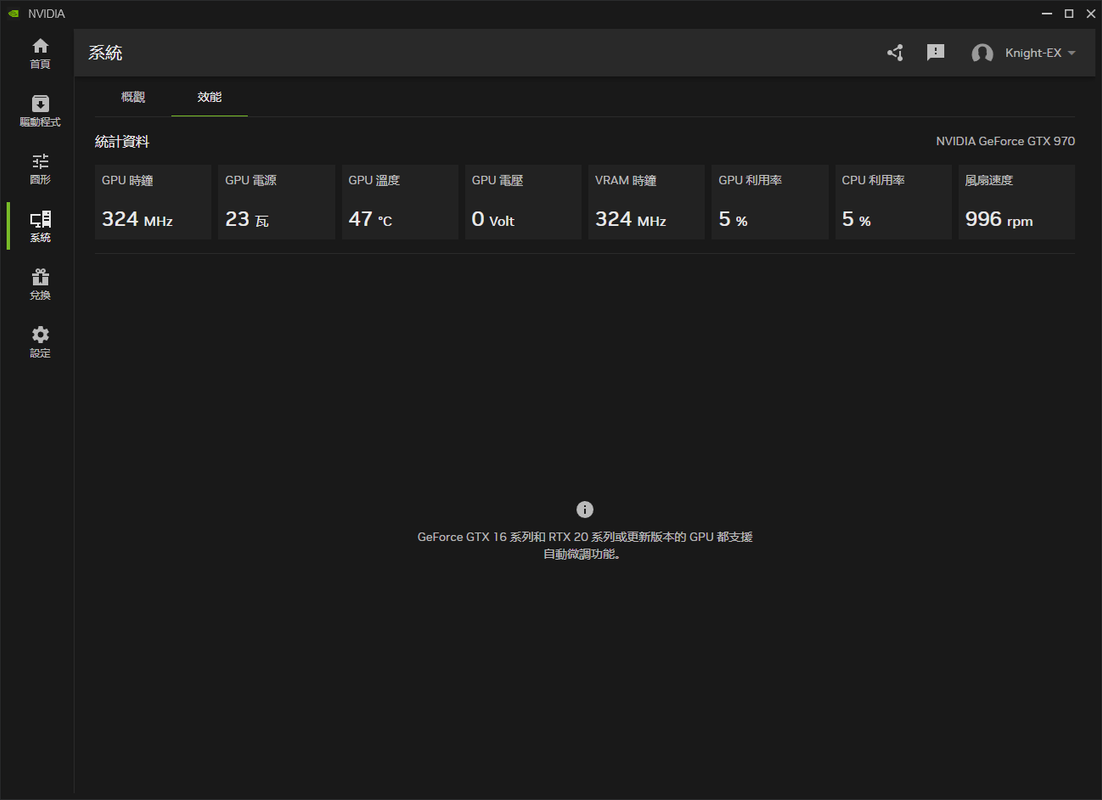
Task: Switch to the 效能 tab
Action: pyautogui.click(x=209, y=97)
